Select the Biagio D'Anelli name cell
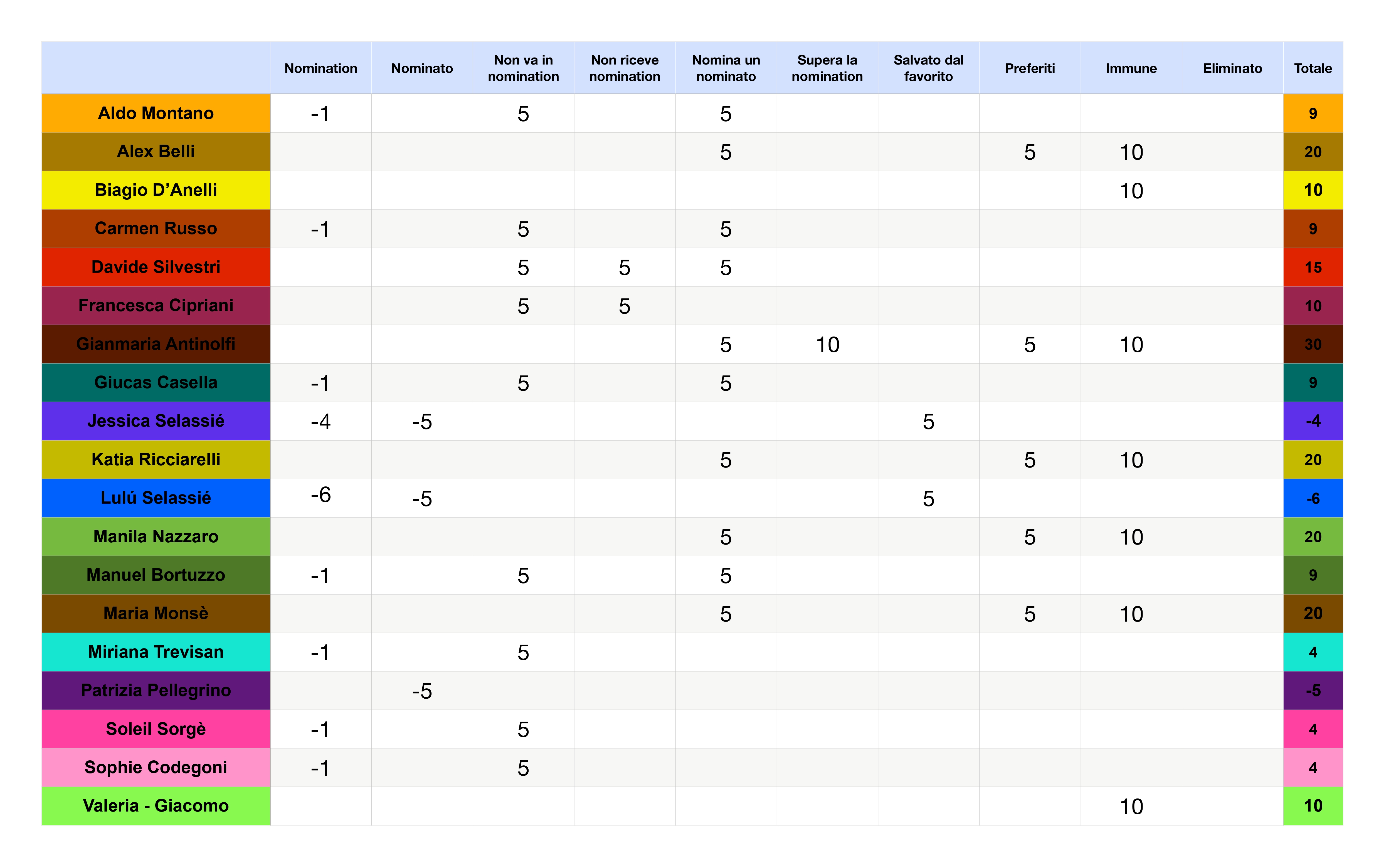 point(156,190)
